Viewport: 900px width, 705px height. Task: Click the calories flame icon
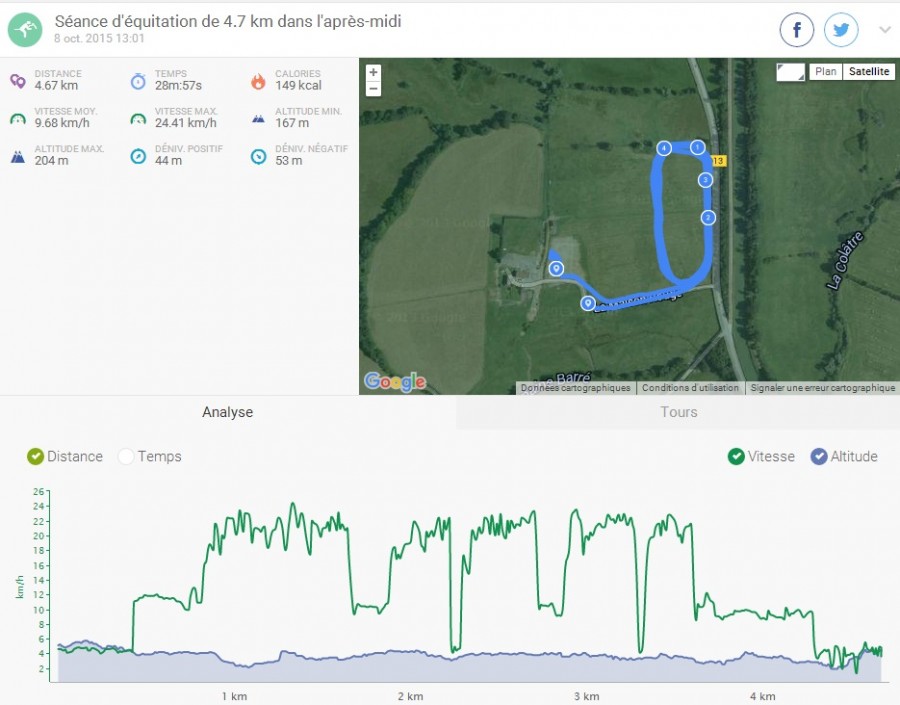(258, 81)
